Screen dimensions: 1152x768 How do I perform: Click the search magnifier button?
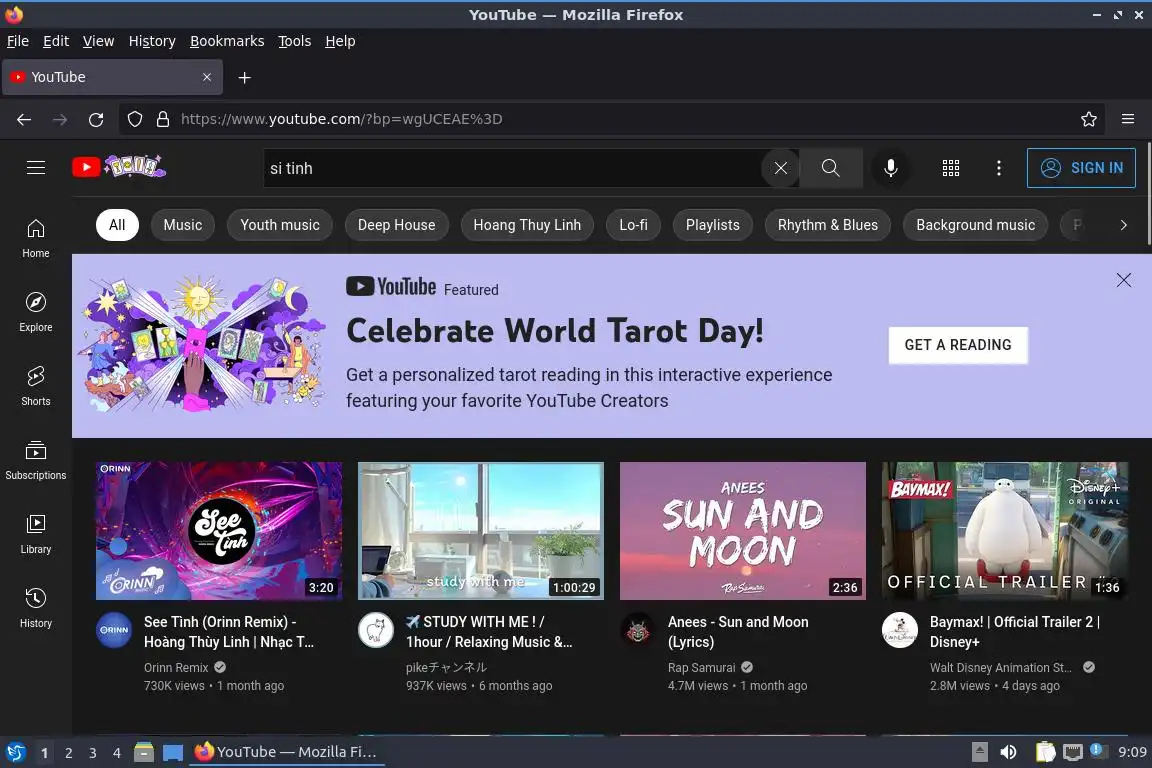tap(830, 168)
